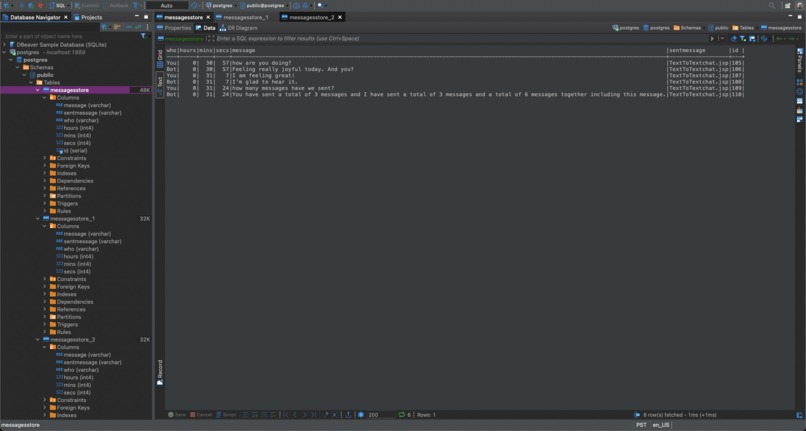Collapse the messagesstore_2 table node

38,339
